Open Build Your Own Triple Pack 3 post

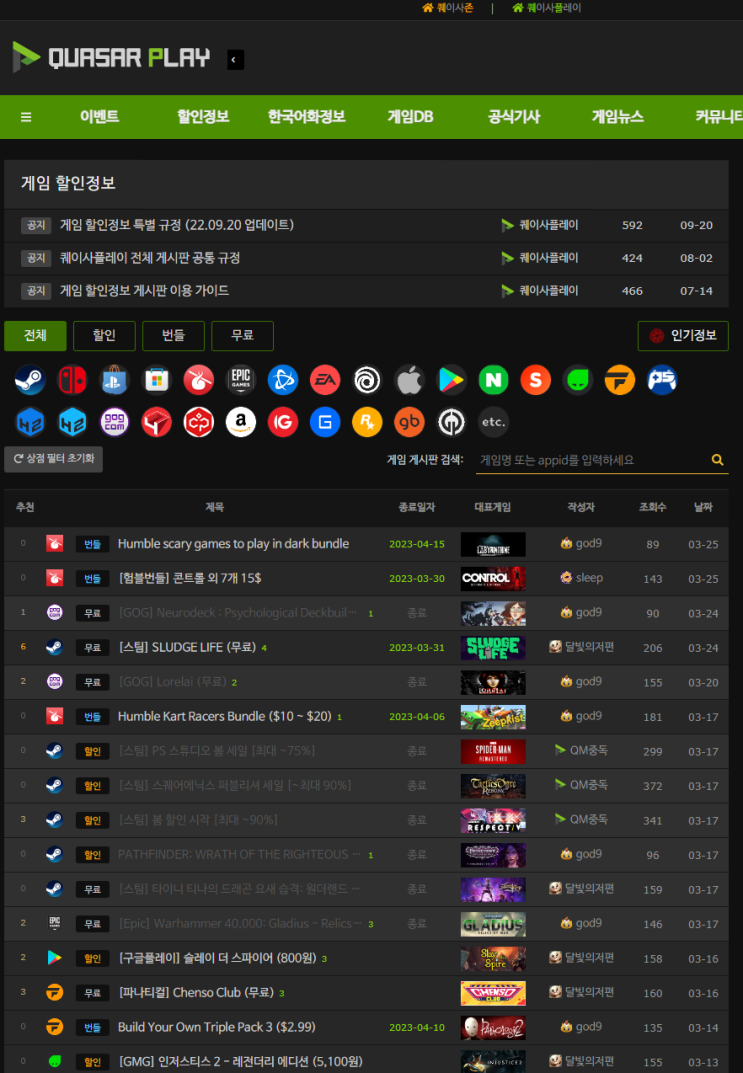click(217, 1027)
